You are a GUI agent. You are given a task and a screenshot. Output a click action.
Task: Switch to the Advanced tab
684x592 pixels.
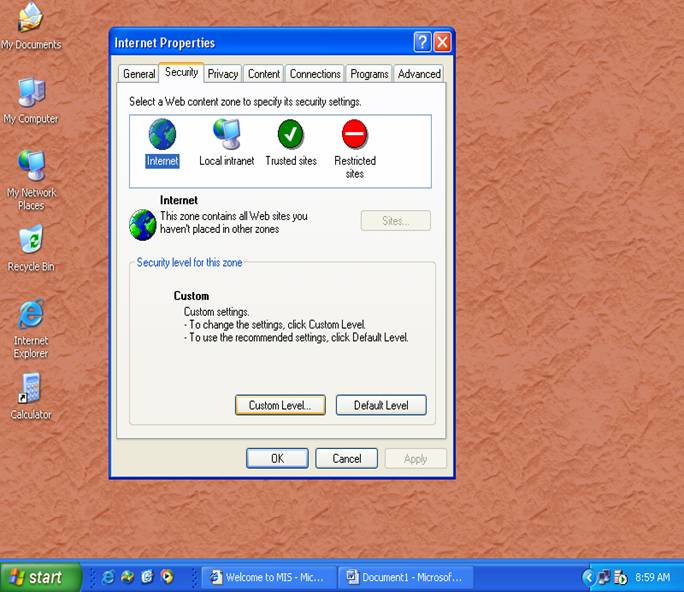419,74
